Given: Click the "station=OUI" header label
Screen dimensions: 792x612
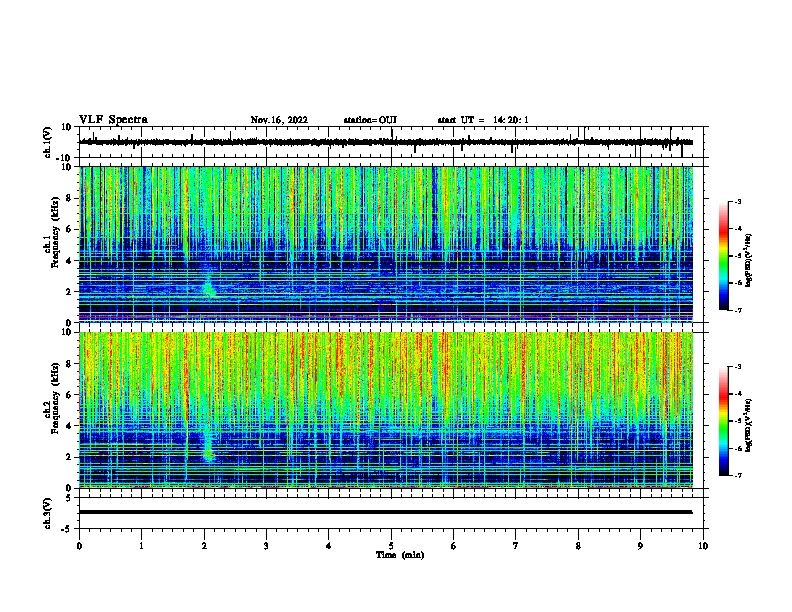Looking at the screenshot, I should (x=370, y=120).
